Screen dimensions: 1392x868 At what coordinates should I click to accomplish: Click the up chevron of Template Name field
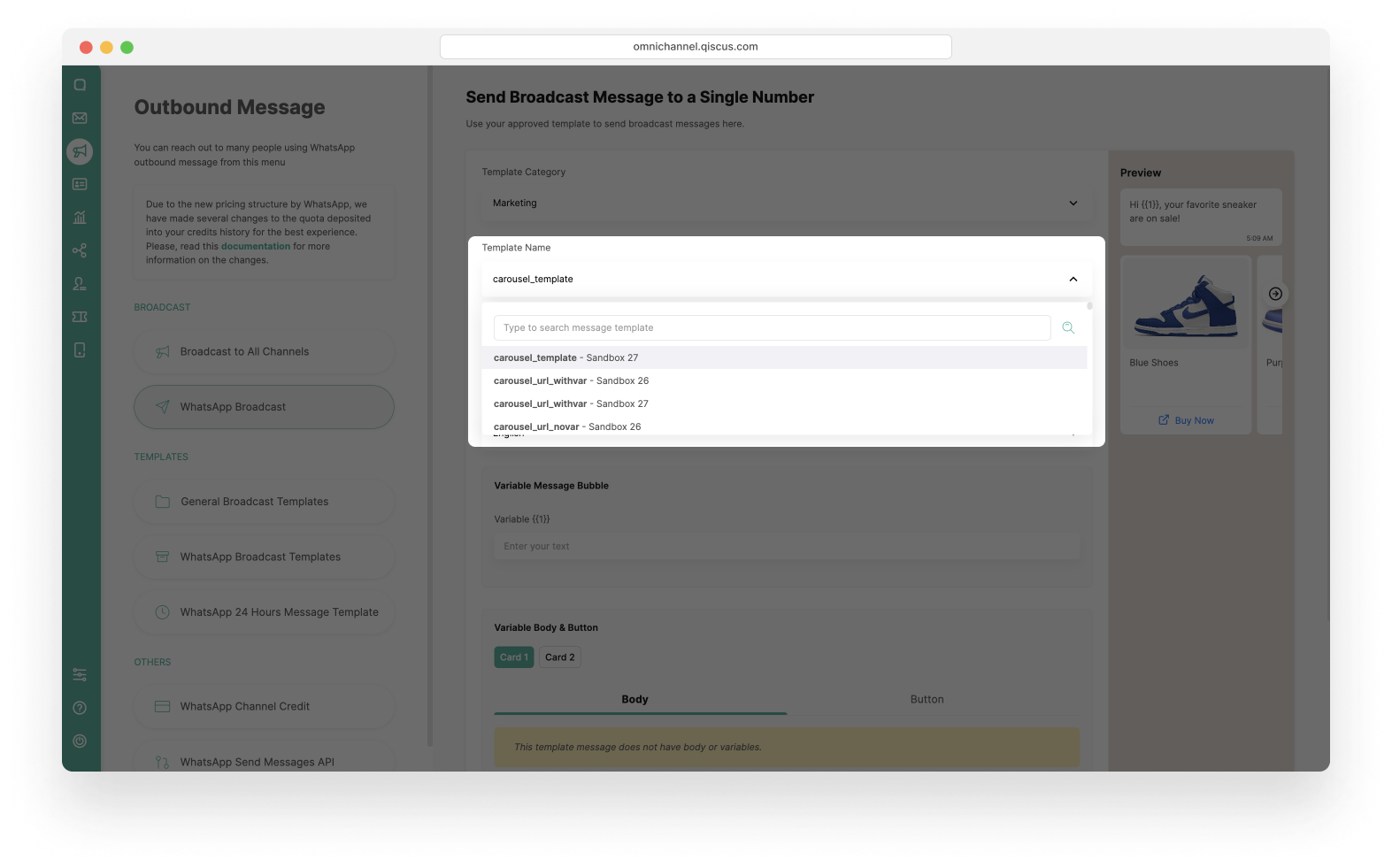(x=1073, y=280)
